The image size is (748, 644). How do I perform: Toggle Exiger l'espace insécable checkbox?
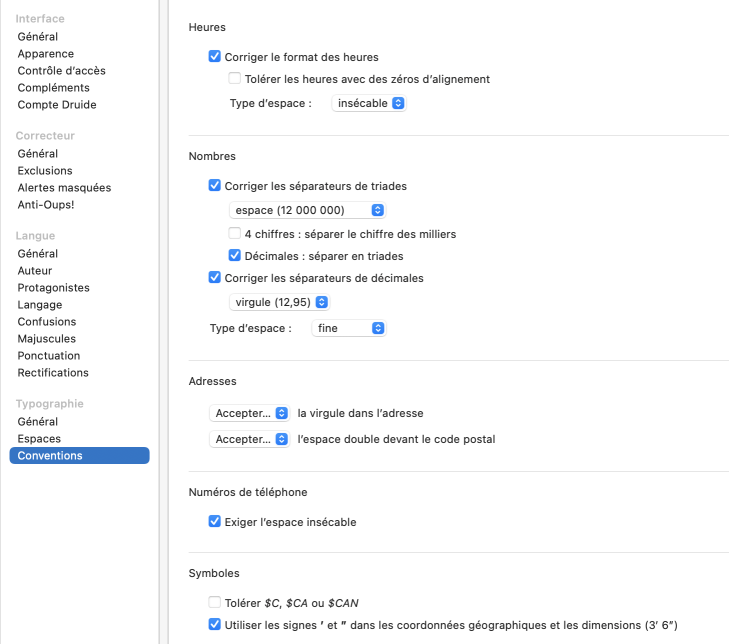point(215,522)
